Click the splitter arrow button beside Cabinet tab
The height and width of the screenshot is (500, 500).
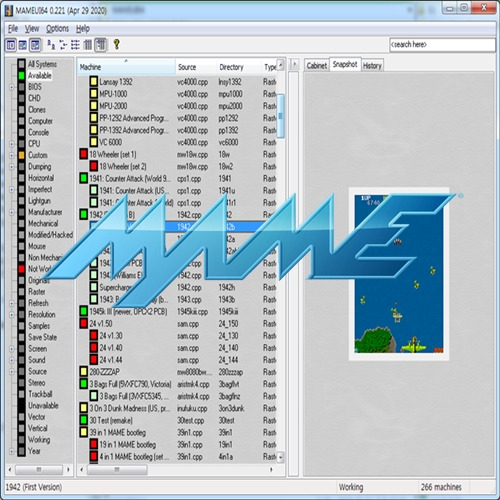[294, 64]
